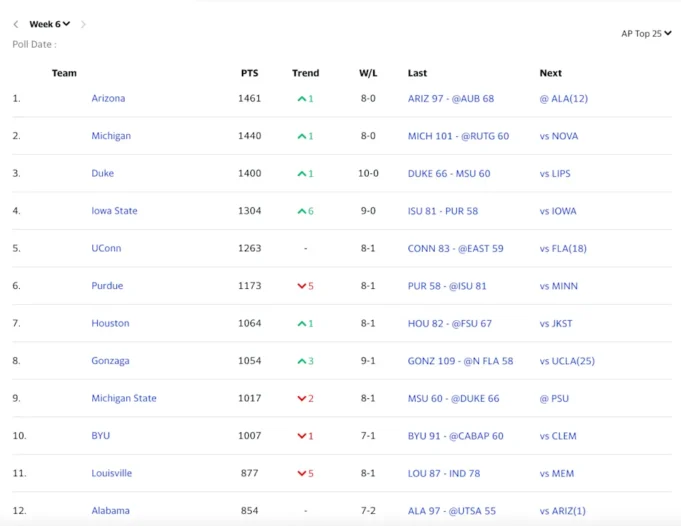
Task: Go to previous week with left arrow
Action: coord(16,24)
